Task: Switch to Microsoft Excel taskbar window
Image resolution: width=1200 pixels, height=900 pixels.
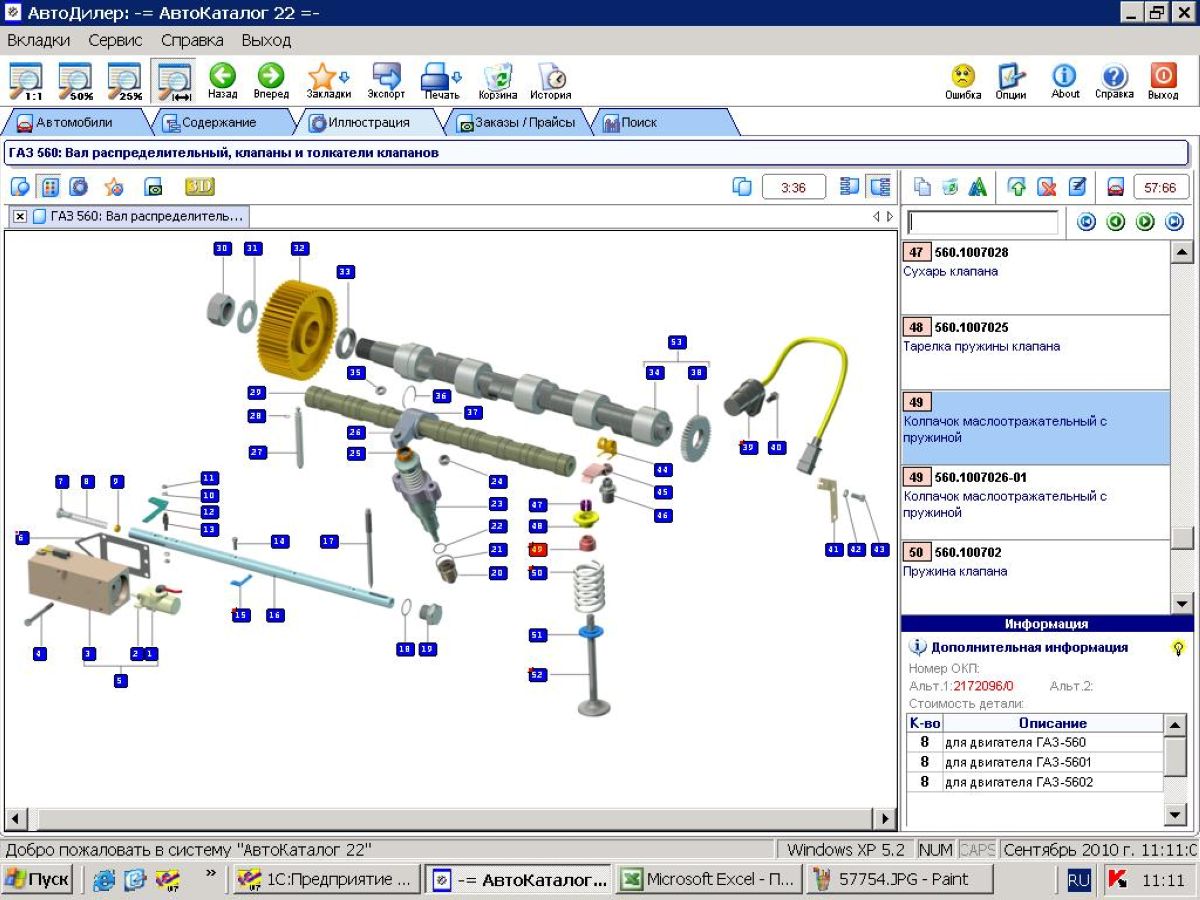Action: [709, 880]
